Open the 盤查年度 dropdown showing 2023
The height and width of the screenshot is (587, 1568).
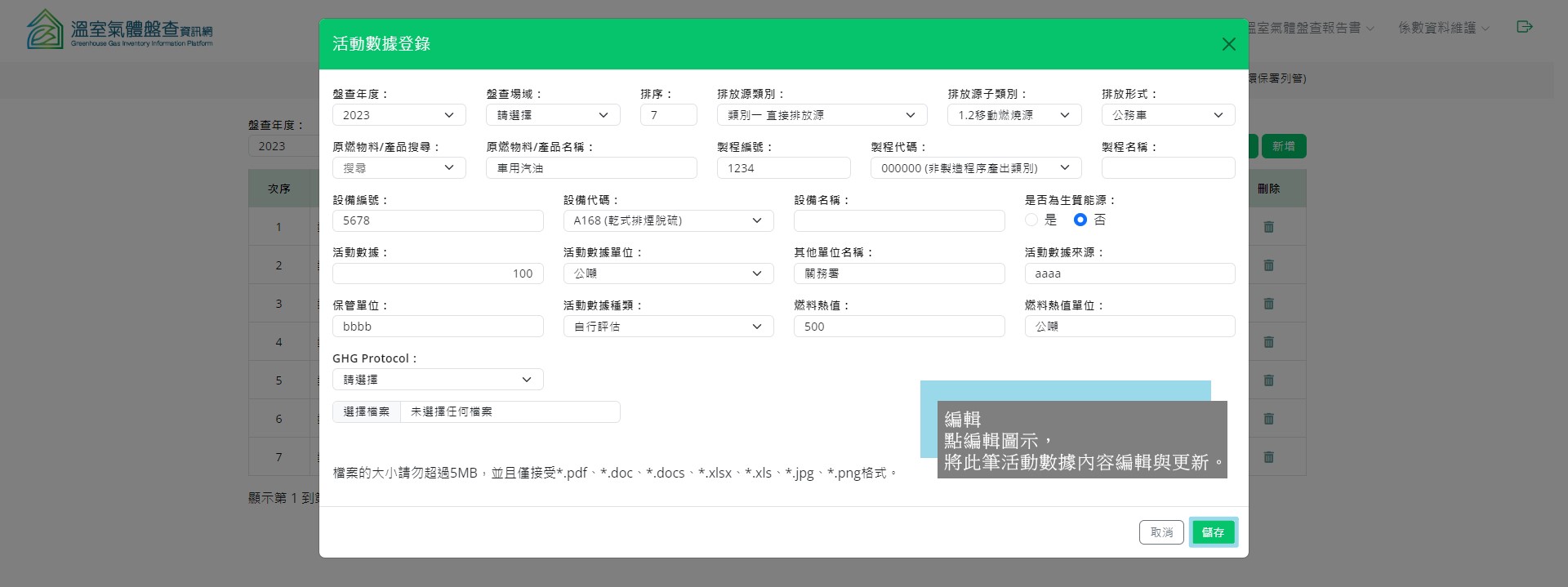pyautogui.click(x=399, y=115)
